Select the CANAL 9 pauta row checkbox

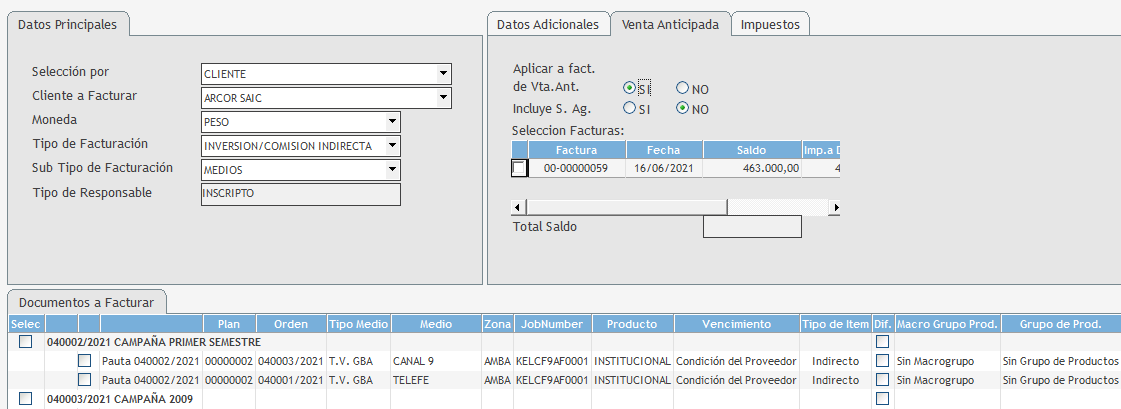[x=85, y=361]
